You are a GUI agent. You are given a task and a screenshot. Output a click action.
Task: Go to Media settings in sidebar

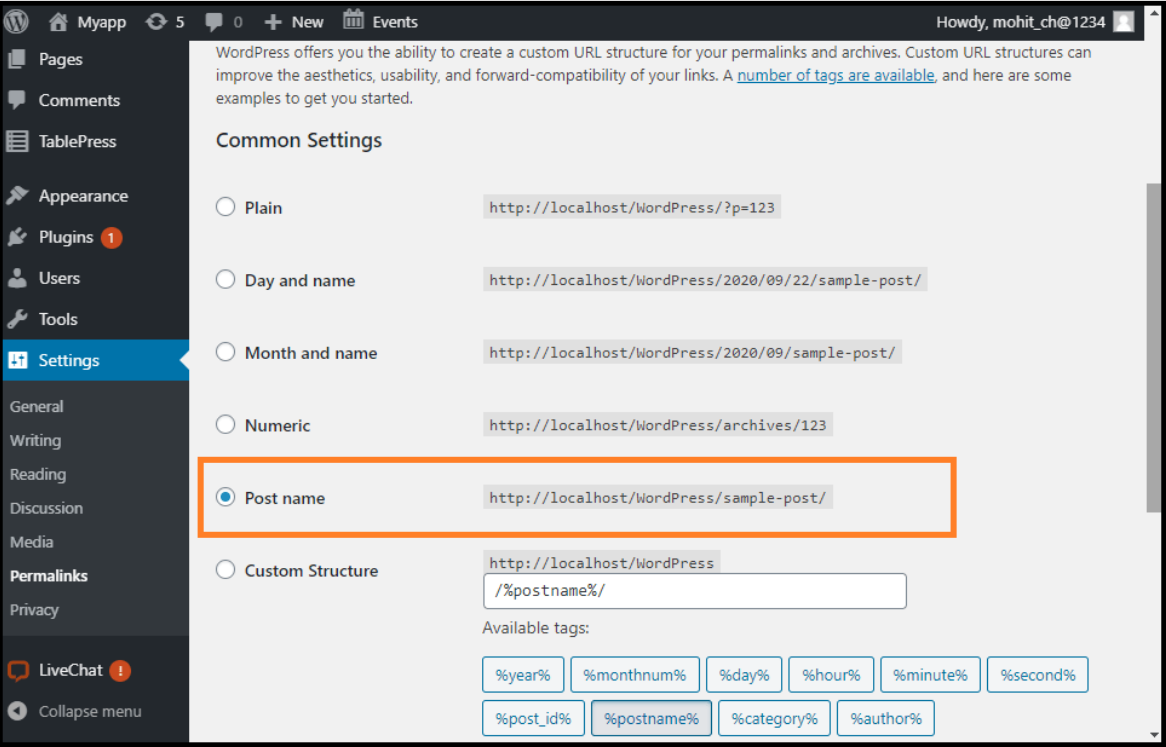(x=33, y=541)
